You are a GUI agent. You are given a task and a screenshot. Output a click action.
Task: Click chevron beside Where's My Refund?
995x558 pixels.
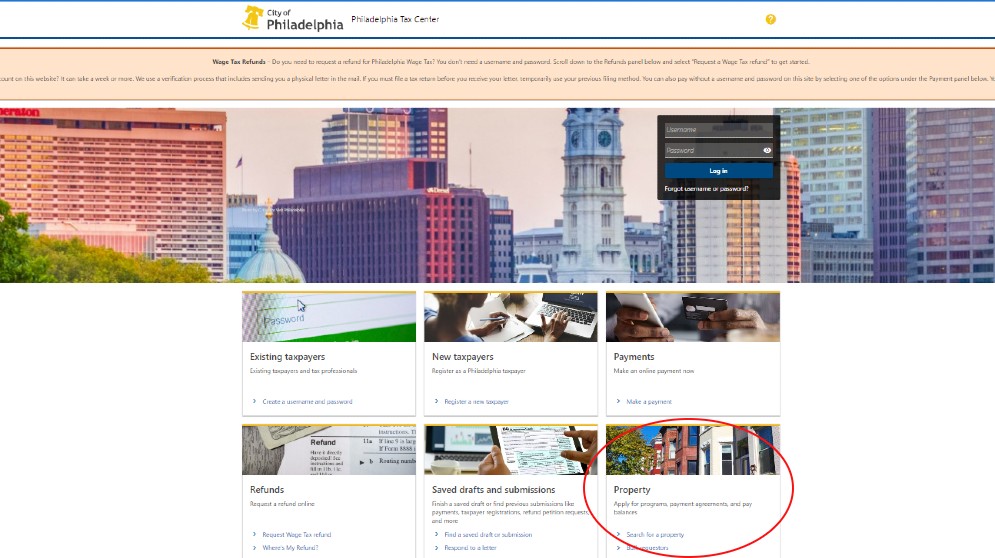(x=254, y=548)
